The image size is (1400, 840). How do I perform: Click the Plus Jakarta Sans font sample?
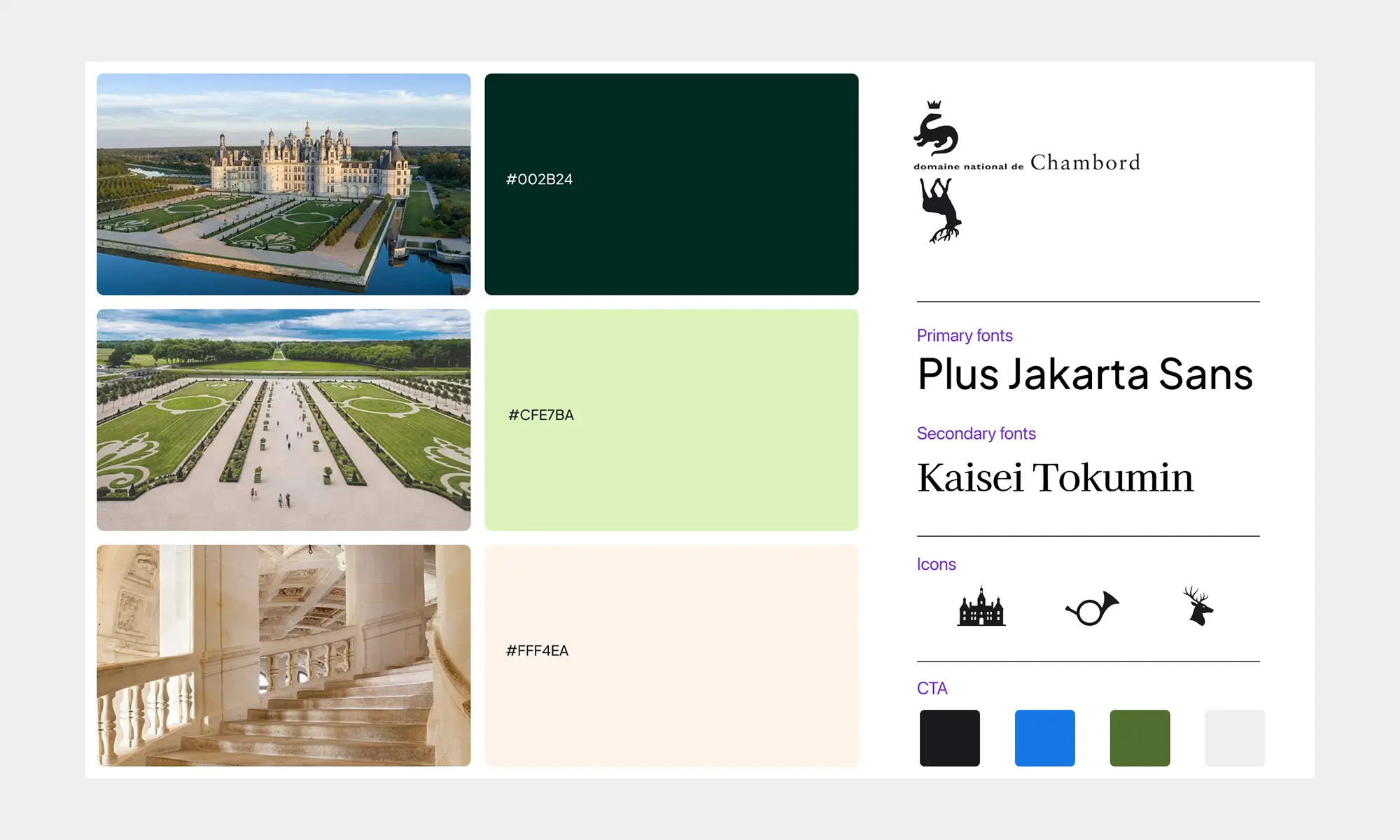[1084, 374]
